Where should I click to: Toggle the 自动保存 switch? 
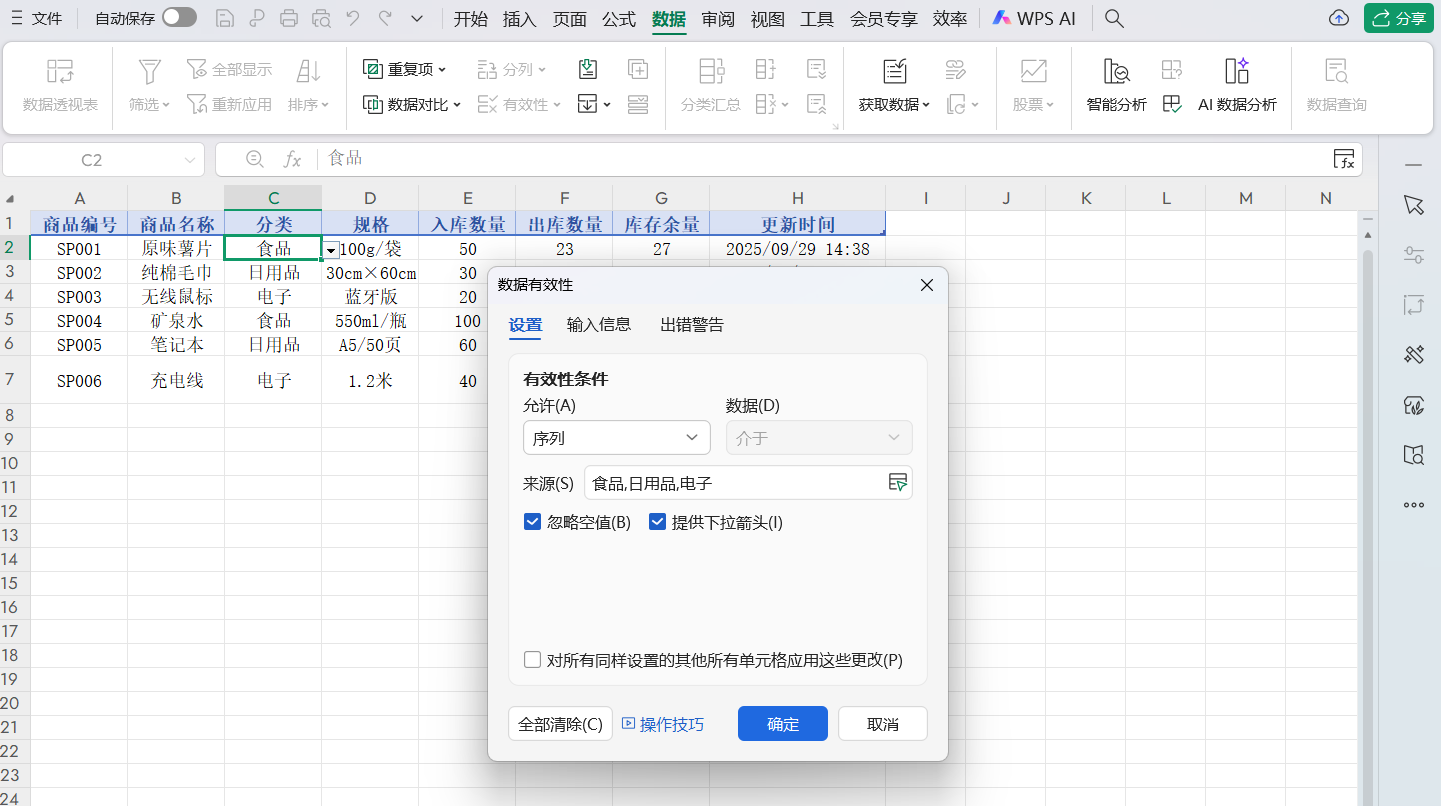coord(179,18)
